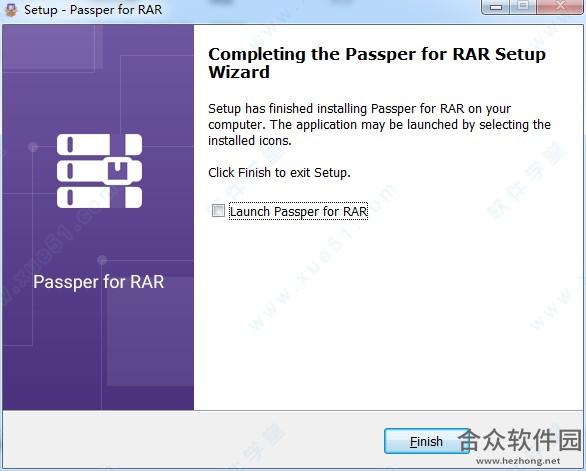Click the Passper for RAR archive logo
The width and height of the screenshot is (586, 471).
click(99, 170)
